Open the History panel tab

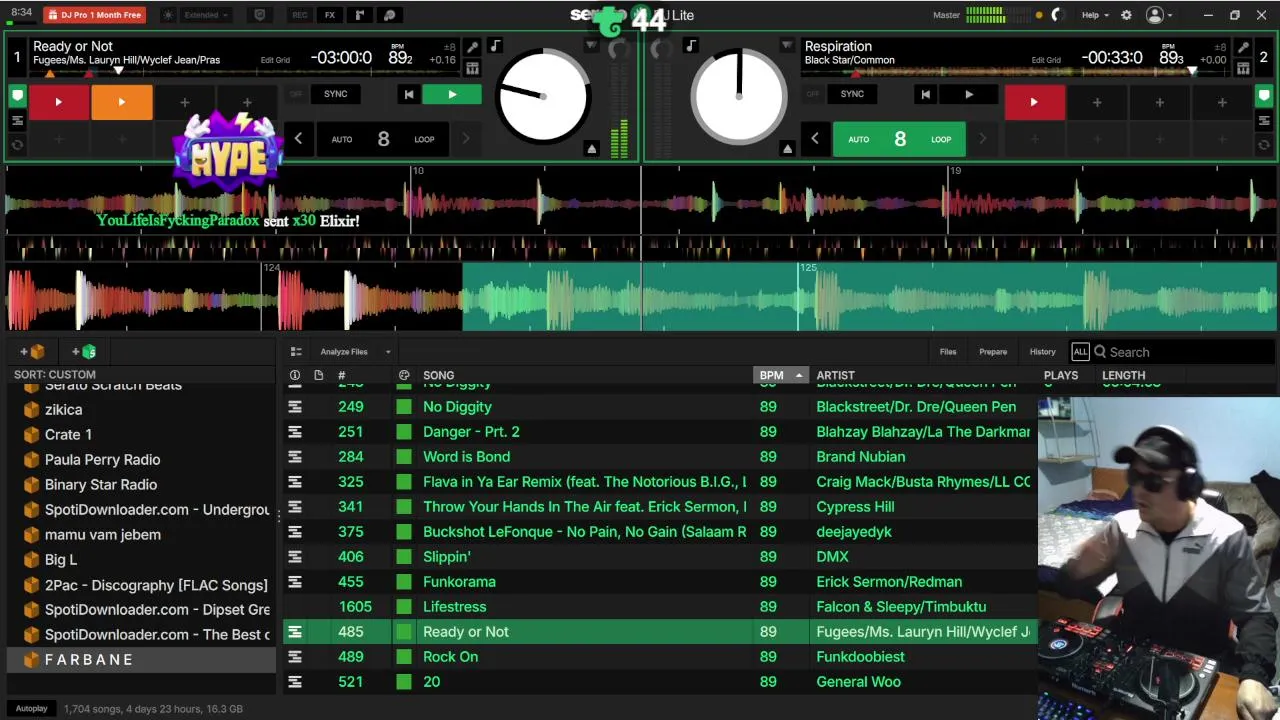(1042, 352)
